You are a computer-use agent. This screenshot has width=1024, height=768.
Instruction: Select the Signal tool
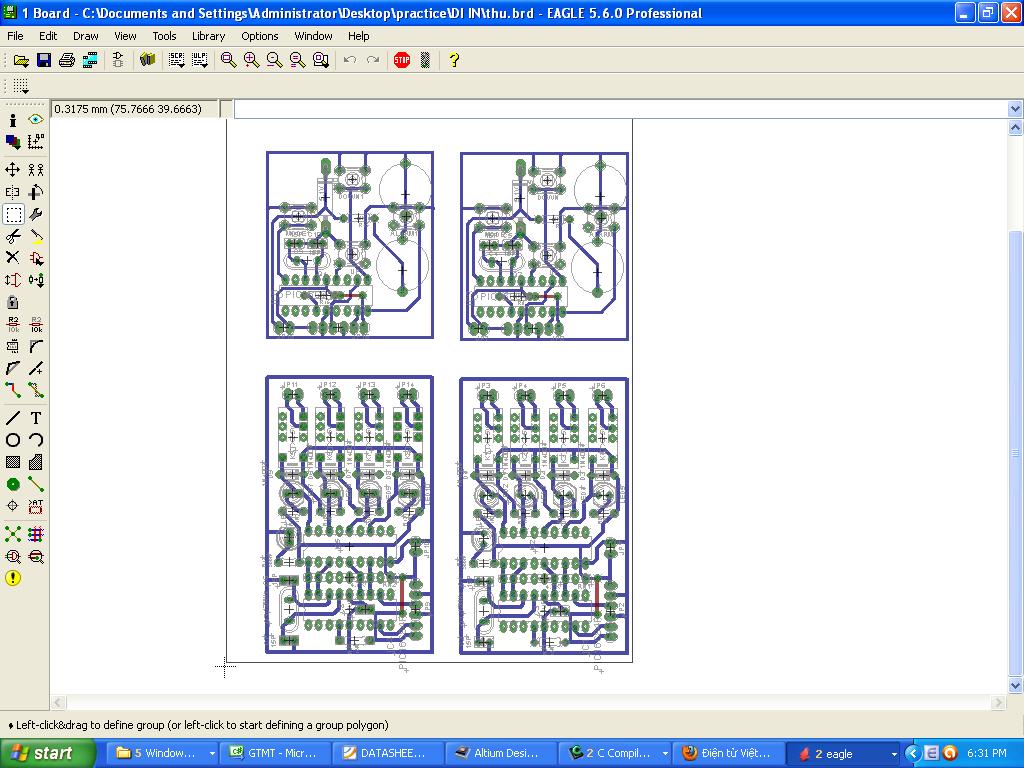point(36,485)
